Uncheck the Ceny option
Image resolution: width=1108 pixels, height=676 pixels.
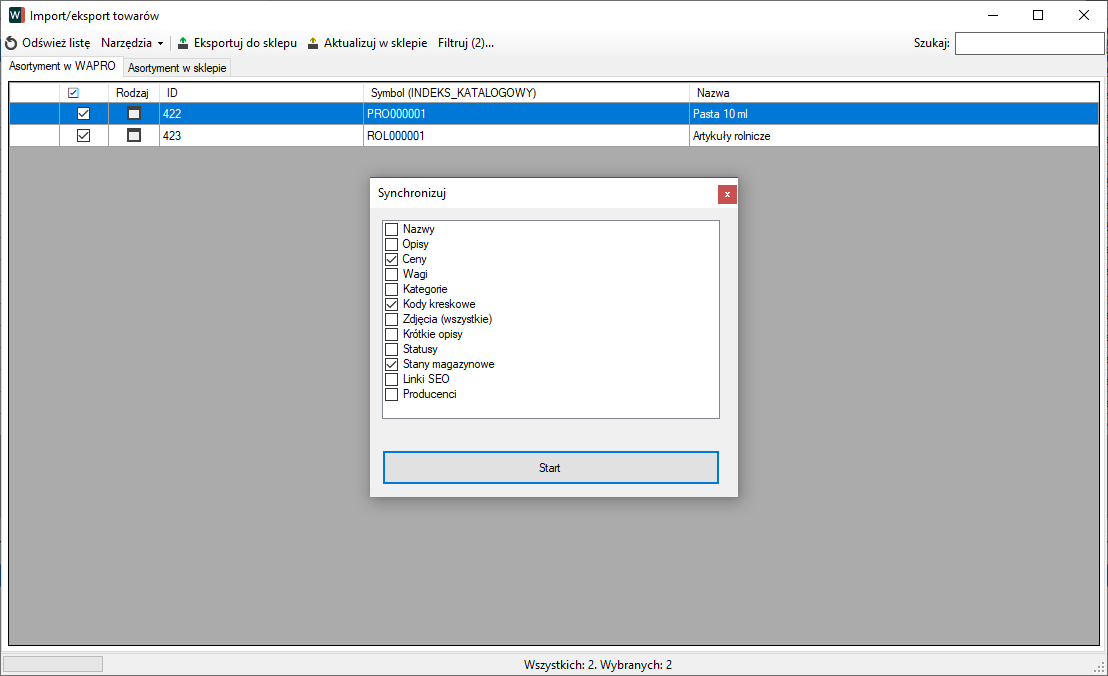tap(392, 259)
